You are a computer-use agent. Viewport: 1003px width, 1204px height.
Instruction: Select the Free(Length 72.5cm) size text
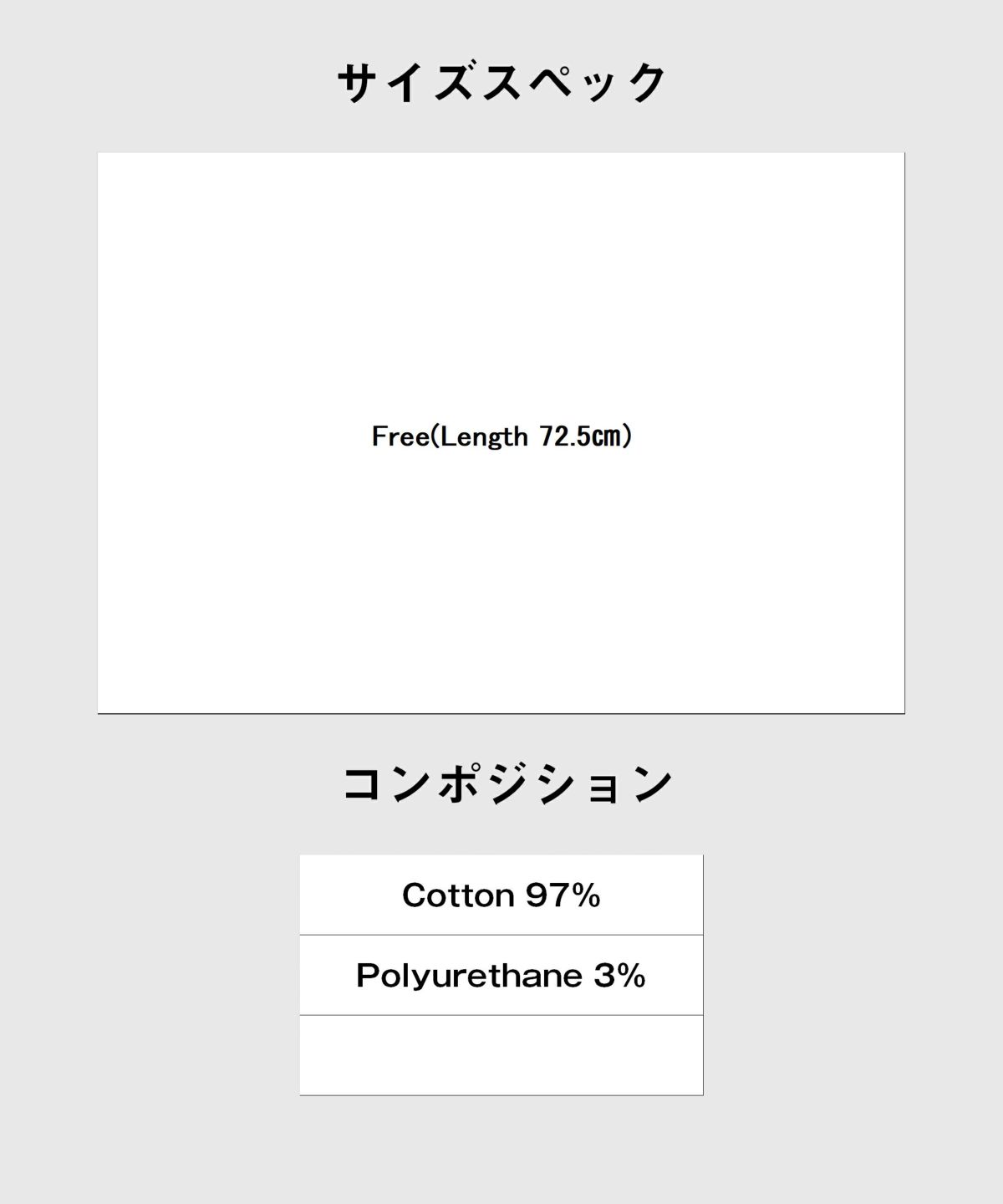[501, 436]
